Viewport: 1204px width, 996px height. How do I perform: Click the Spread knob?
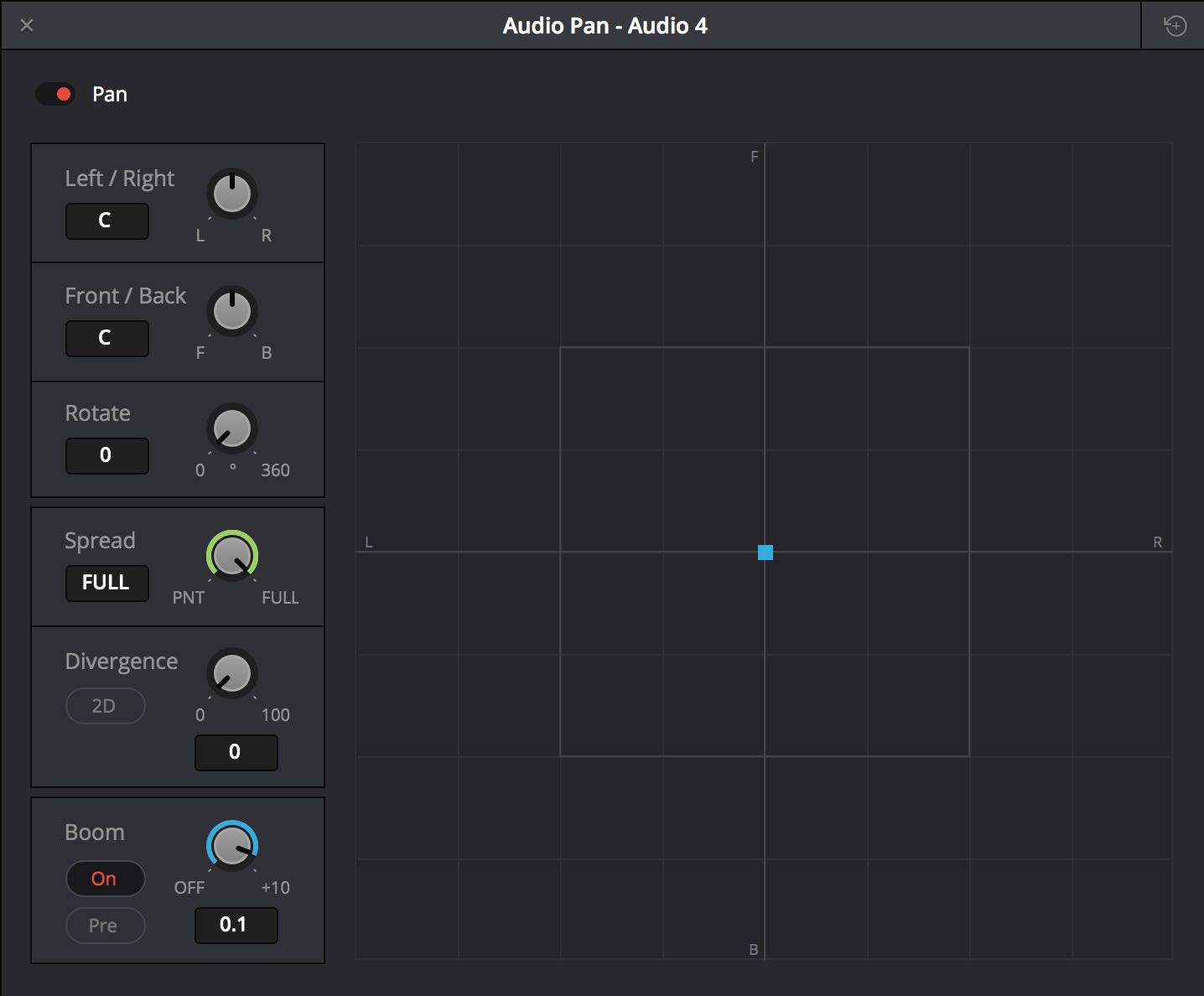(232, 556)
